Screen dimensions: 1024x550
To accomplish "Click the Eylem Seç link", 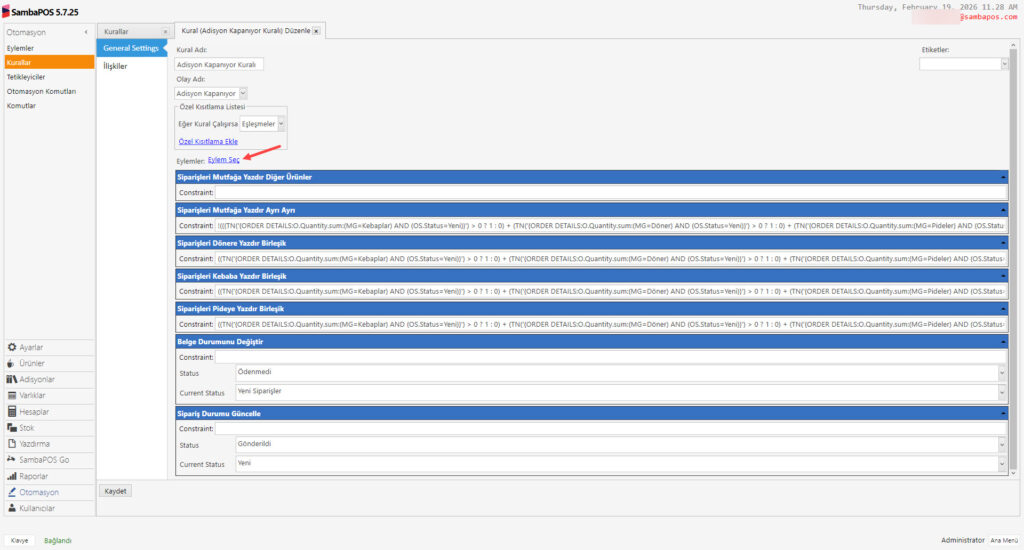I will click(x=223, y=160).
